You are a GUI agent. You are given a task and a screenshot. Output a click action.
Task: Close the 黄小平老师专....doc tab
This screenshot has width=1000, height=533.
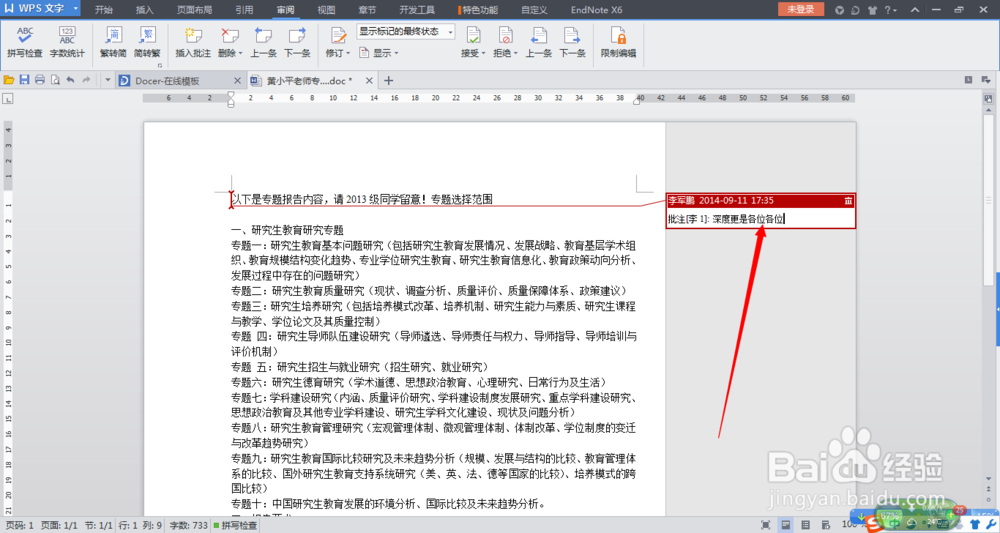[369, 80]
